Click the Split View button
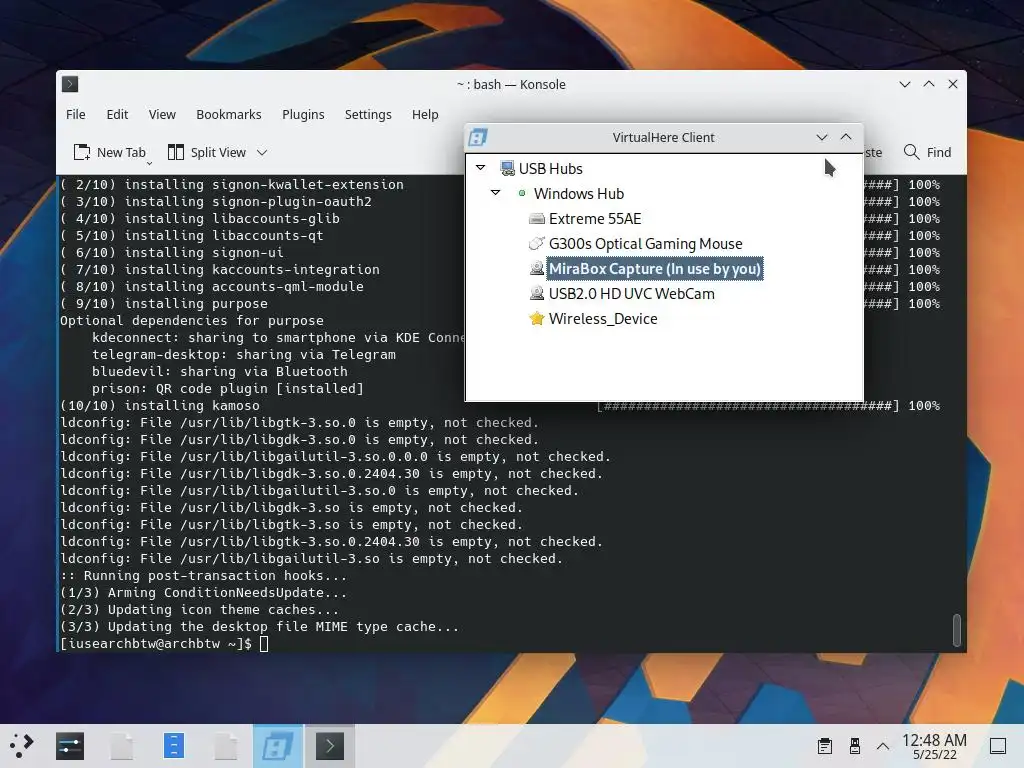 pyautogui.click(x=206, y=152)
